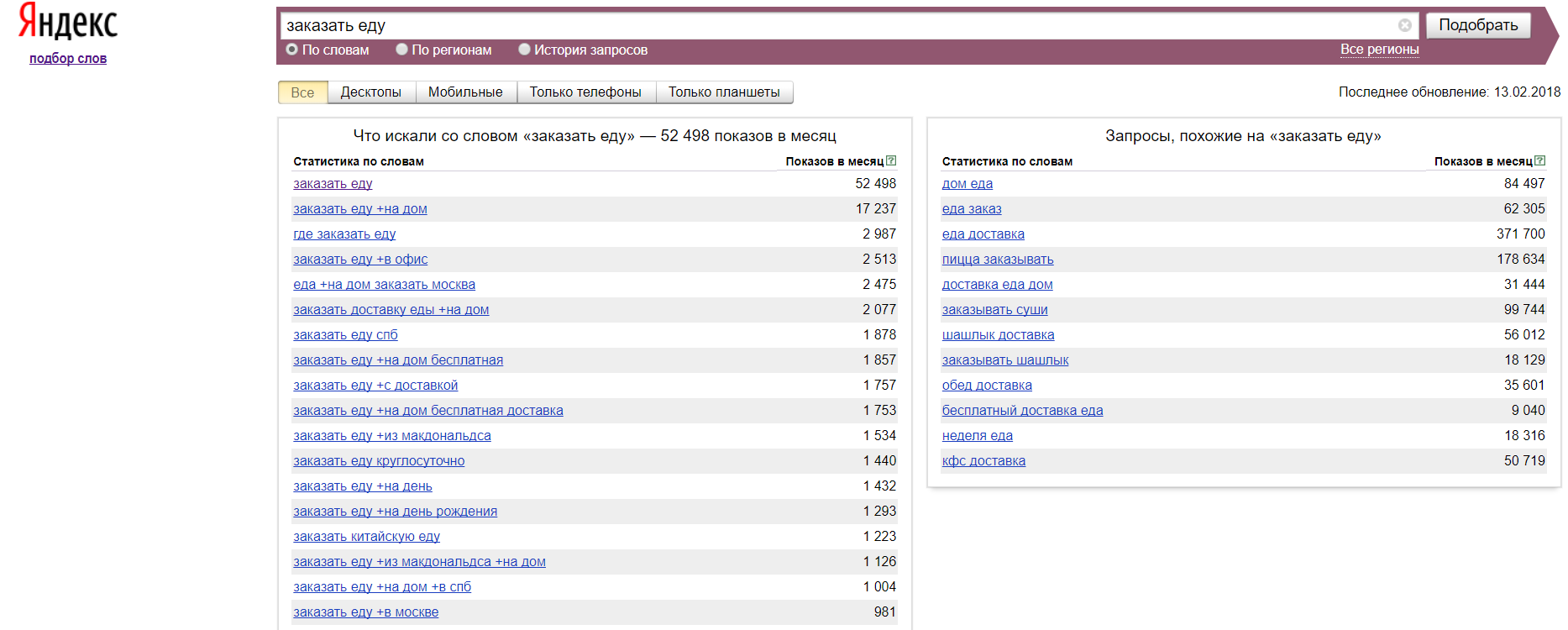Screen dimensions: 1568x630
Task: Click the left 'Статистика по словам' column header
Action: click(x=359, y=161)
